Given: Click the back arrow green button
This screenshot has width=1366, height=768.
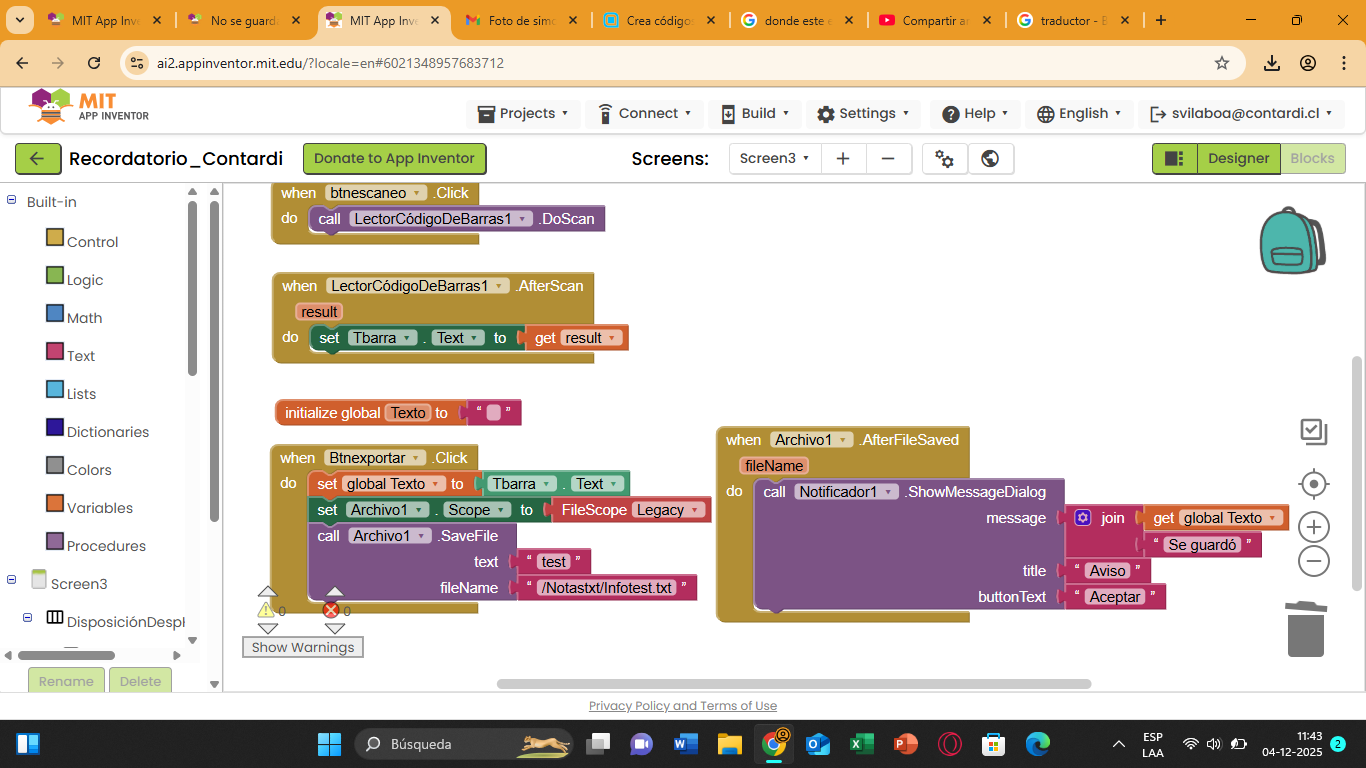Looking at the screenshot, I should (38, 159).
